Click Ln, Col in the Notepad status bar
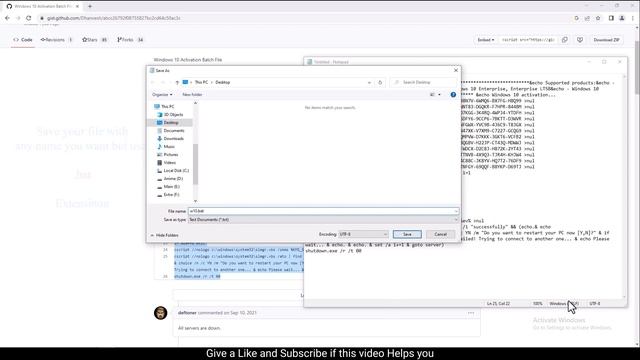Screen dimensions: 640x360 [498, 304]
